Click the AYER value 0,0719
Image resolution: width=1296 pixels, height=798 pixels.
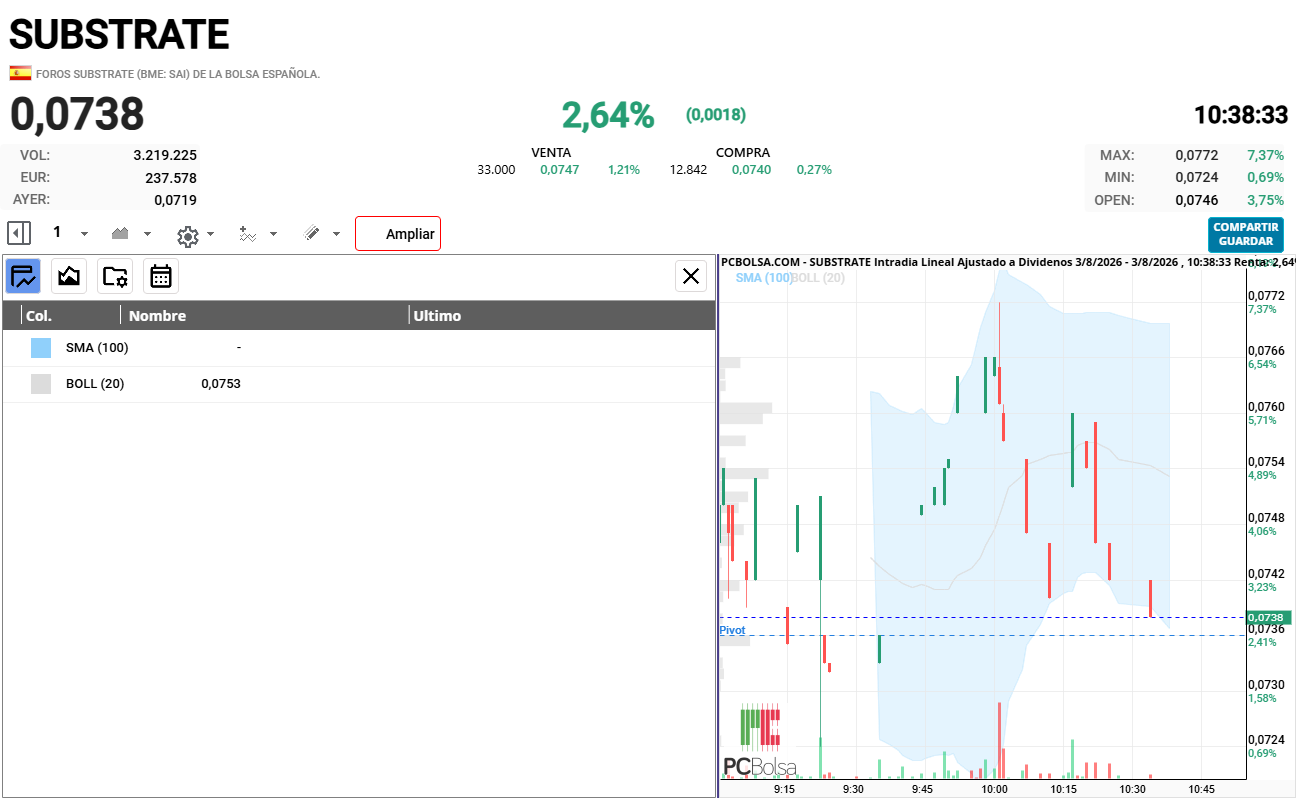(x=175, y=200)
